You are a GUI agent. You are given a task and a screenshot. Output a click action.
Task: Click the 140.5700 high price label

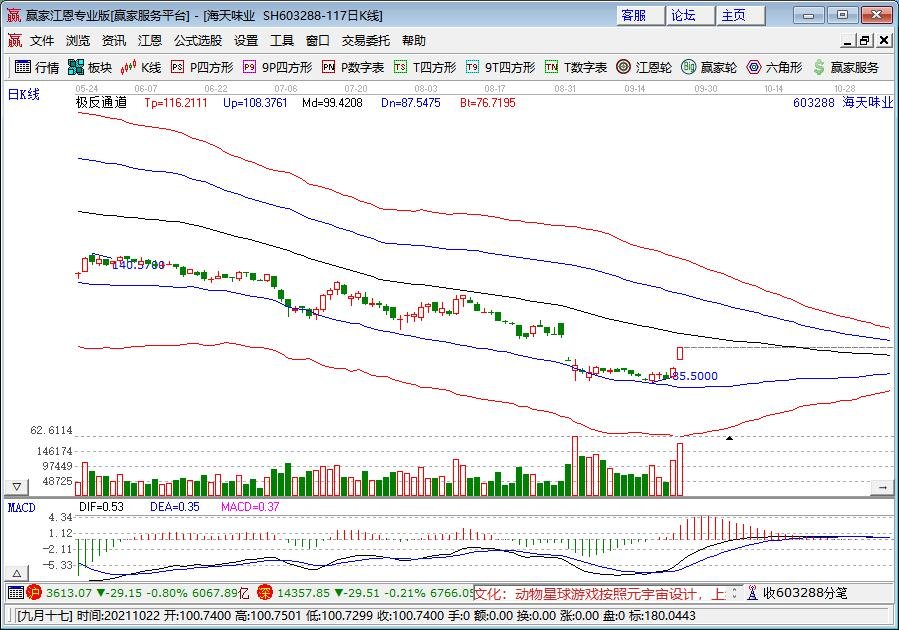[x=138, y=265]
